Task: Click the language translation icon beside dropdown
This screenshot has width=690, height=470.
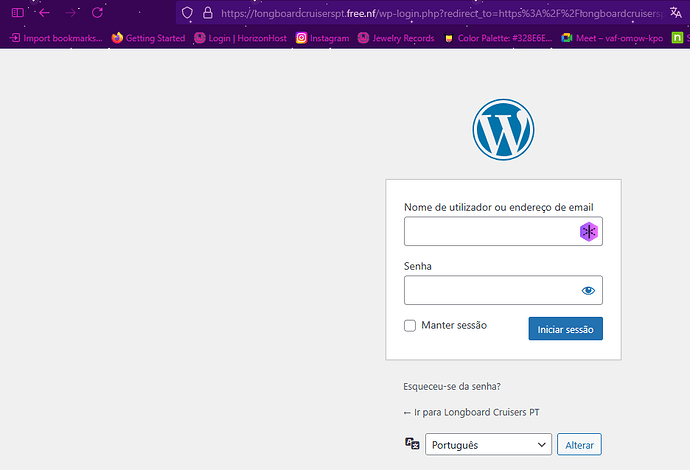Action: click(412, 444)
